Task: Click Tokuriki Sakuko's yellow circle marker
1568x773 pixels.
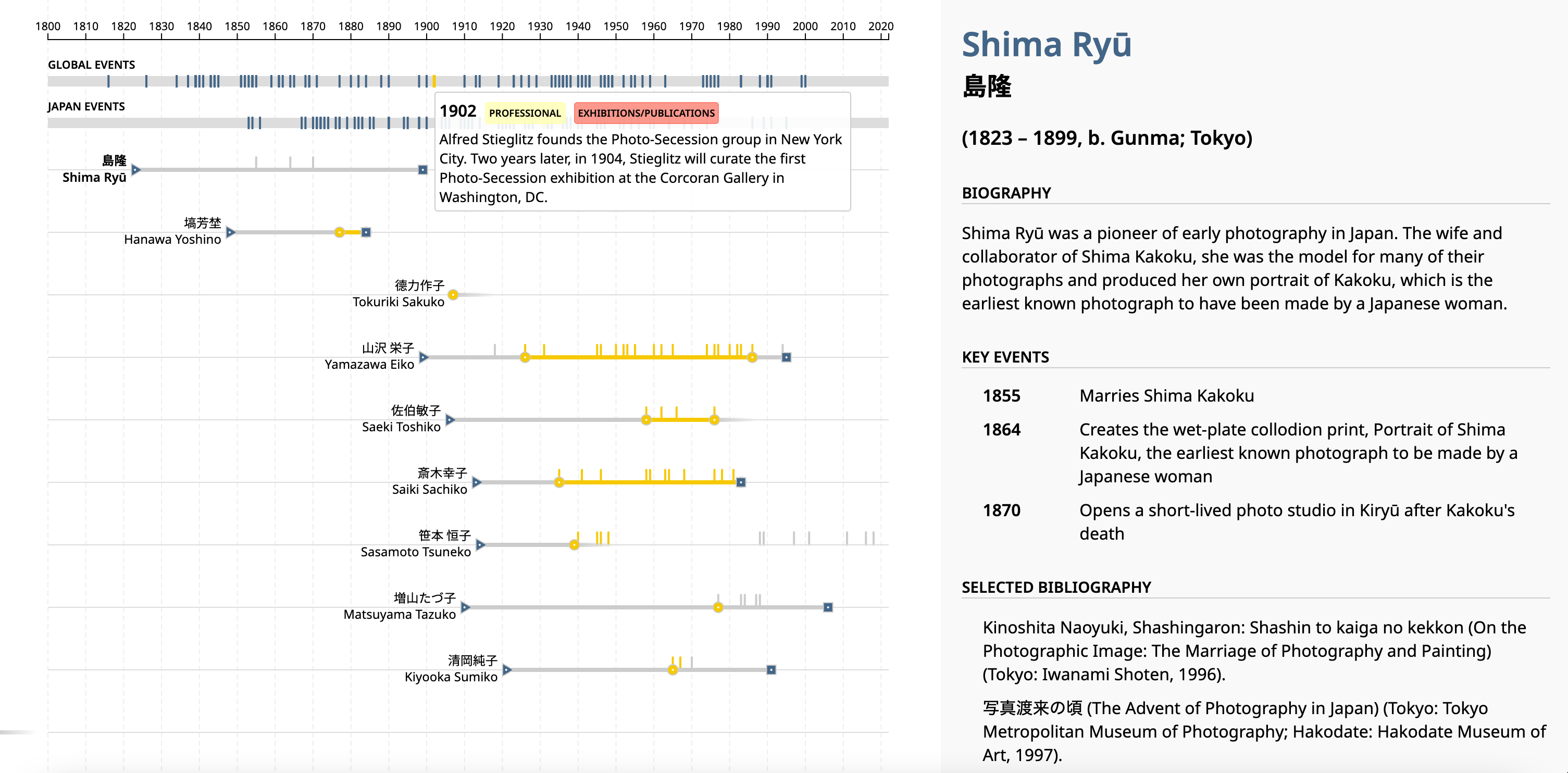Action: coord(453,295)
